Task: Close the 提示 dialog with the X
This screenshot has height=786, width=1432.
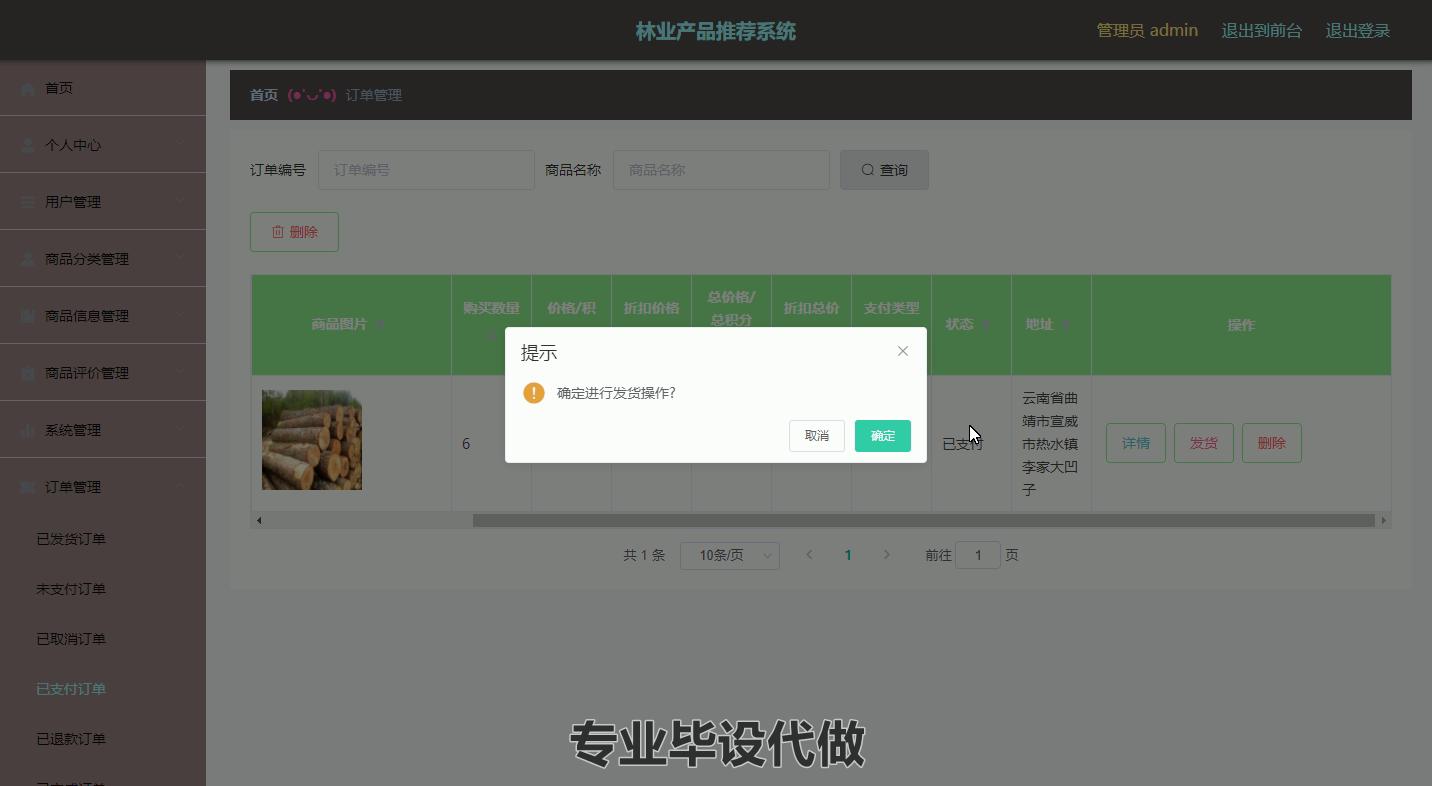Action: coord(903,351)
